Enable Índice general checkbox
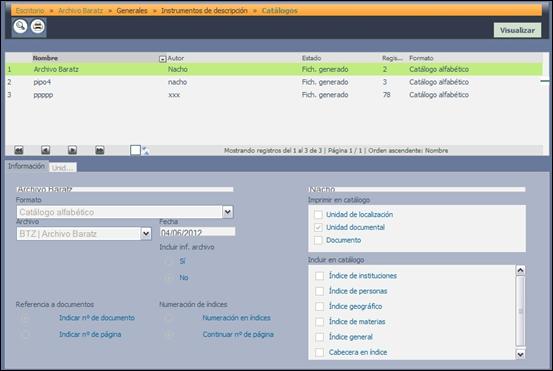This screenshot has height=371, width=553. tap(320, 337)
